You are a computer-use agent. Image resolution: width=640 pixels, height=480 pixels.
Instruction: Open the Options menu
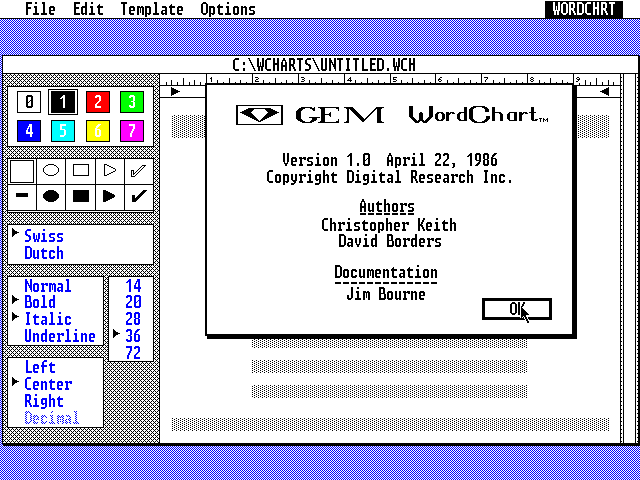tap(228, 9)
